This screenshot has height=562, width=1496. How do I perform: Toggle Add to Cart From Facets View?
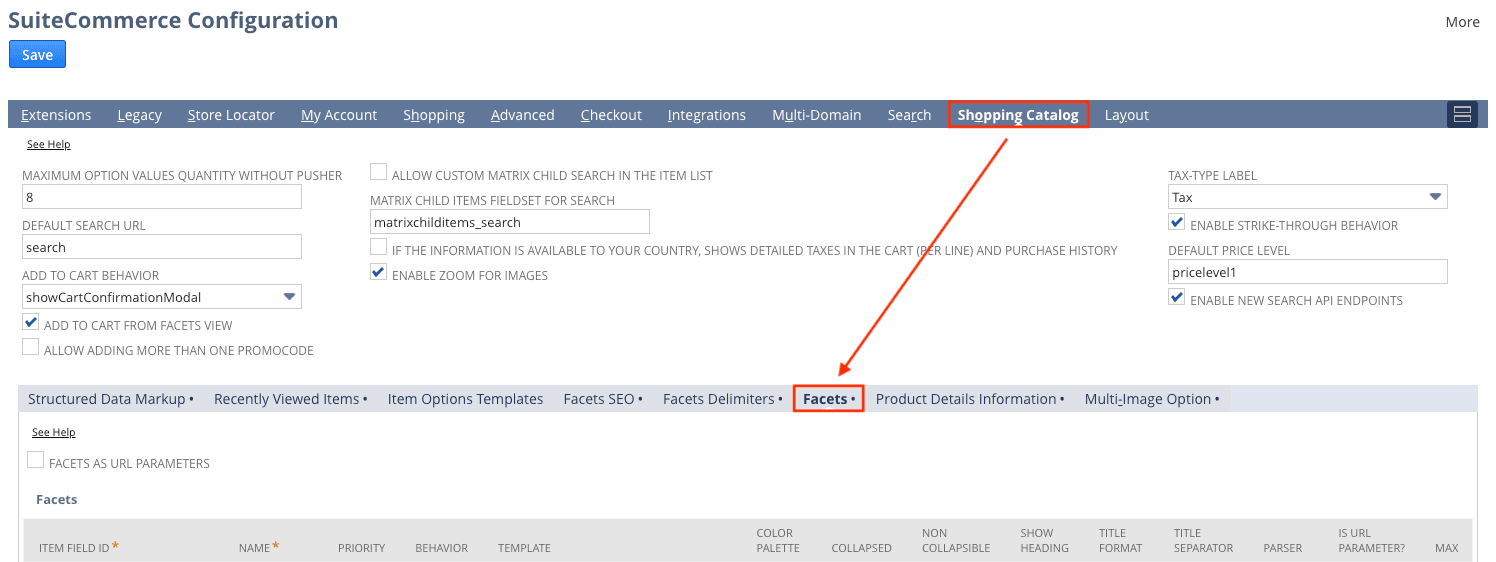(31, 323)
